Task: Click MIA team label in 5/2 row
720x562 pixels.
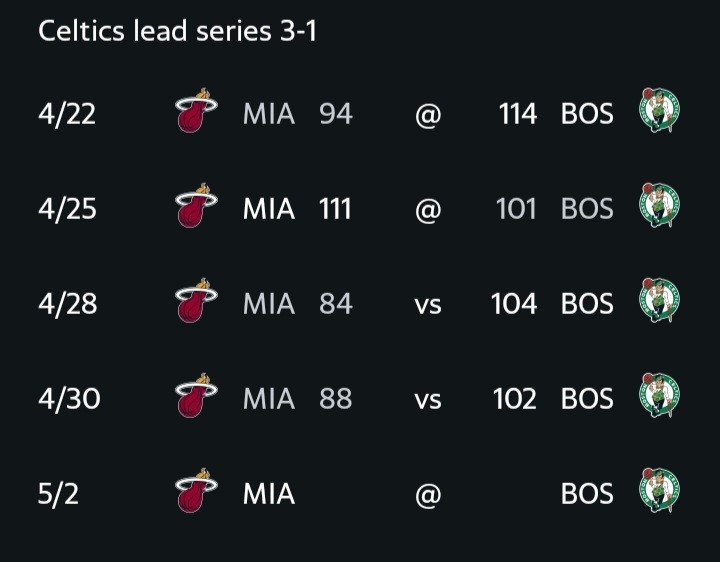Action: point(269,494)
